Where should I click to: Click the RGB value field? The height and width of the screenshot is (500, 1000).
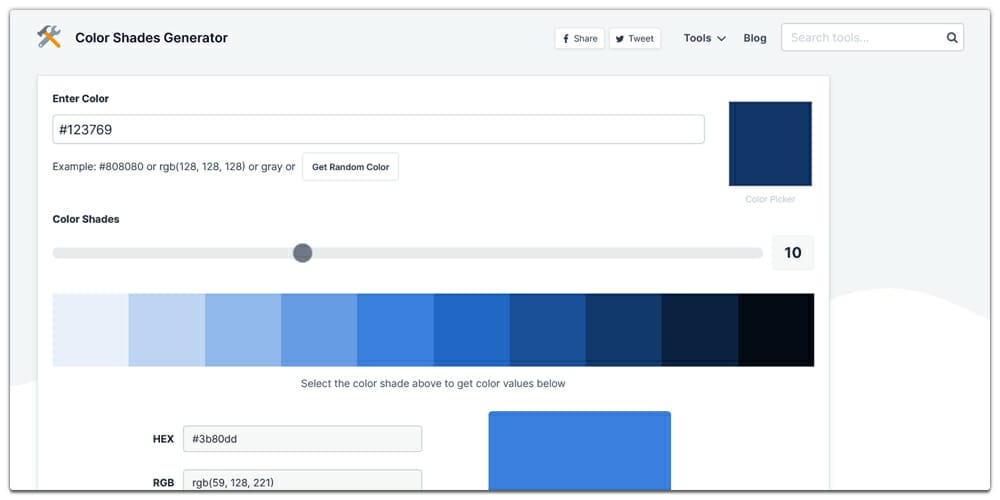[x=302, y=482]
